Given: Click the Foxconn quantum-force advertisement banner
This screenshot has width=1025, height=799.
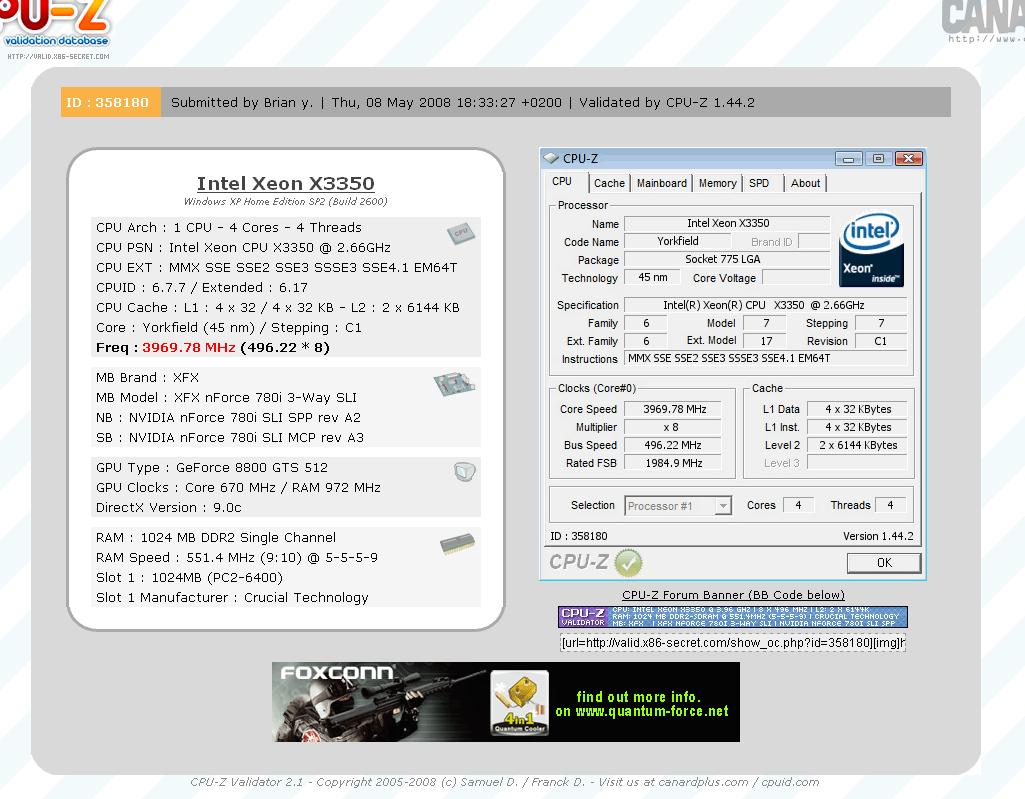Looking at the screenshot, I should point(506,702).
